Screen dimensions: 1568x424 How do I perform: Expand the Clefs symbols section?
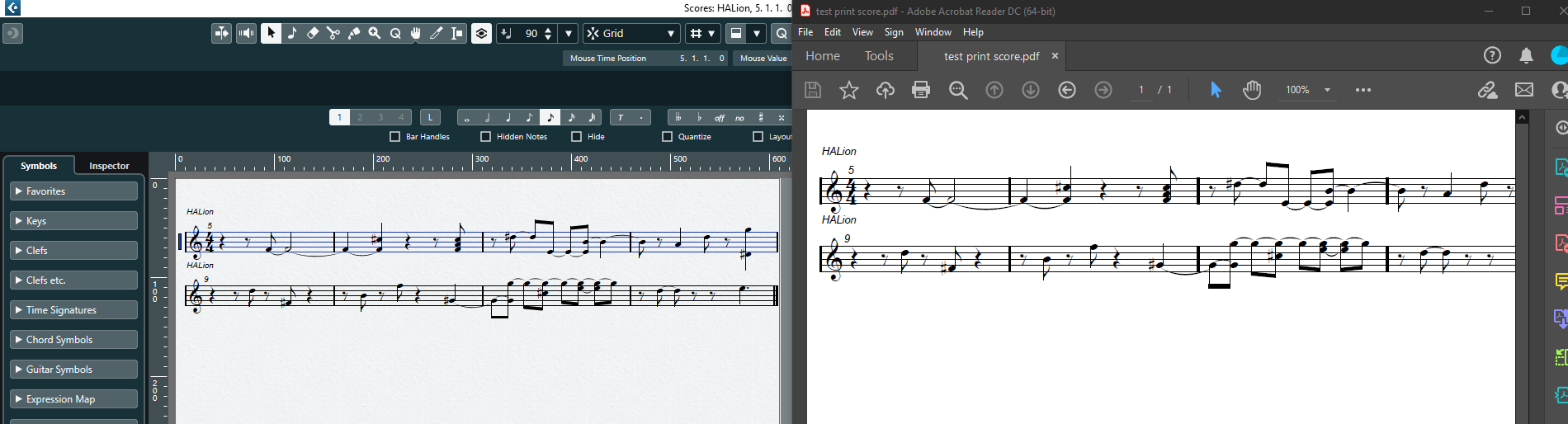(x=73, y=251)
